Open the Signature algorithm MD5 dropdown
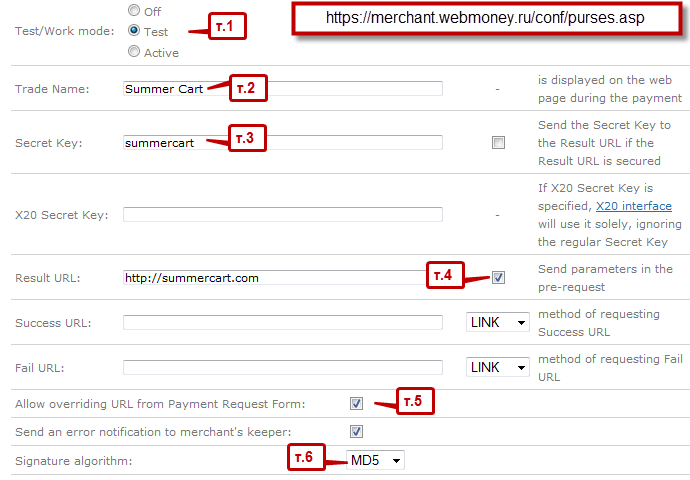 pyautogui.click(x=375, y=460)
